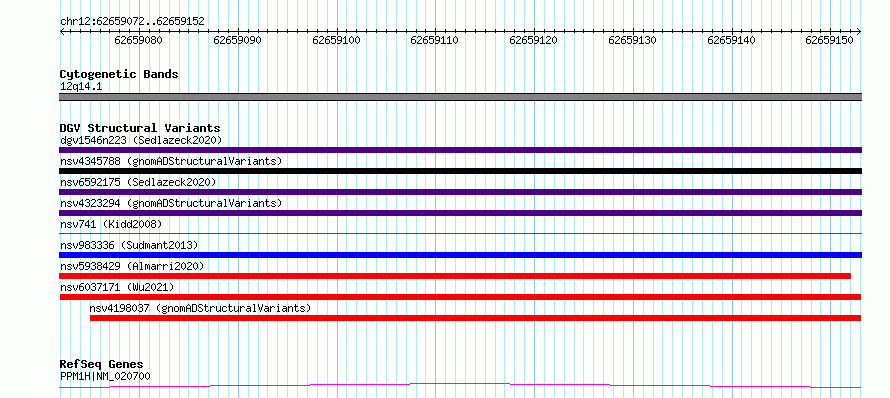Open the RefSeq Genes track title
Screen dimensions: 890x398
pyautogui.click(x=102, y=365)
